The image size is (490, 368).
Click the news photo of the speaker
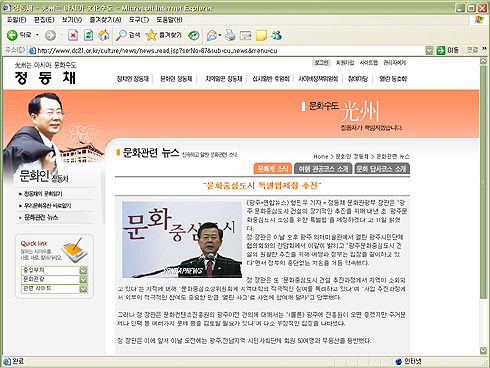182,240
